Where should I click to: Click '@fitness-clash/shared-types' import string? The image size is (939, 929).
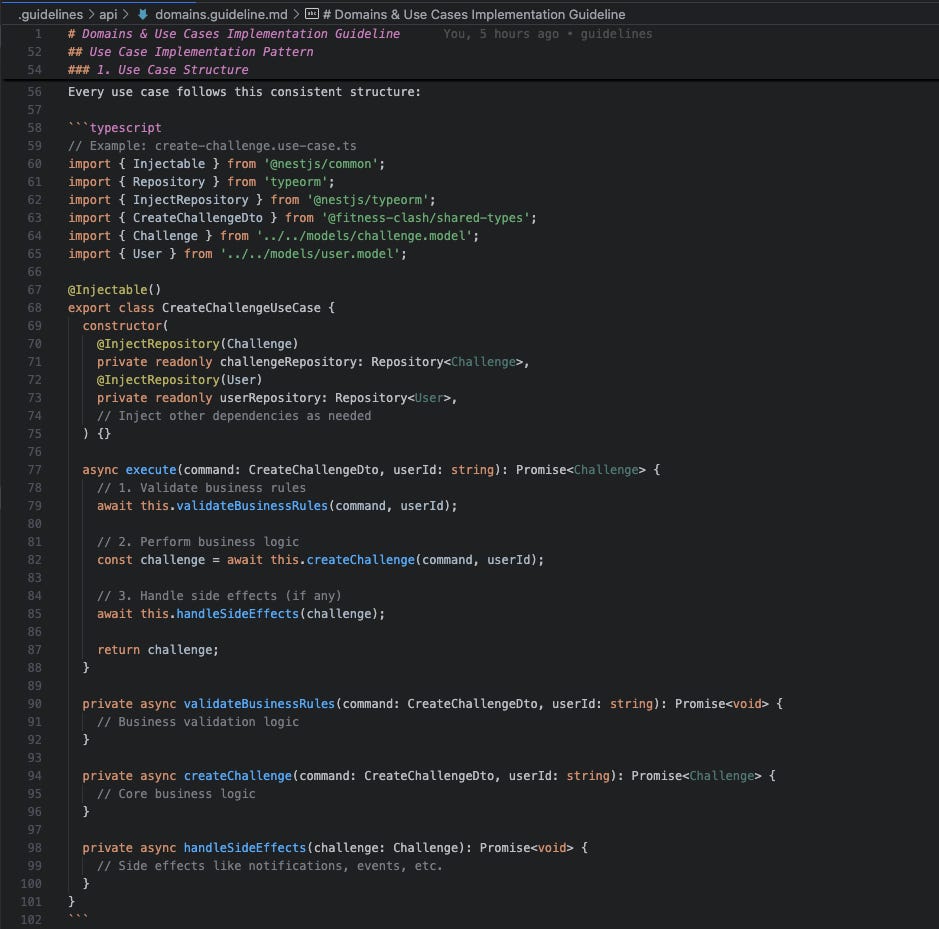coord(425,217)
